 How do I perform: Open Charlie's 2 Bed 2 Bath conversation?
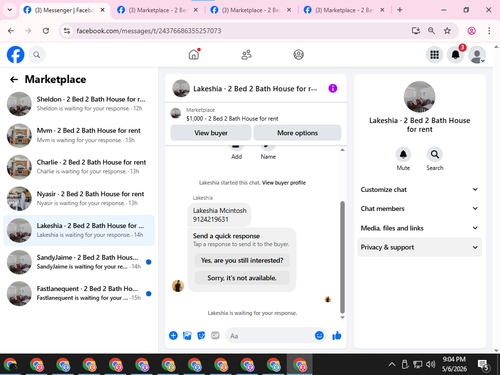point(79,167)
